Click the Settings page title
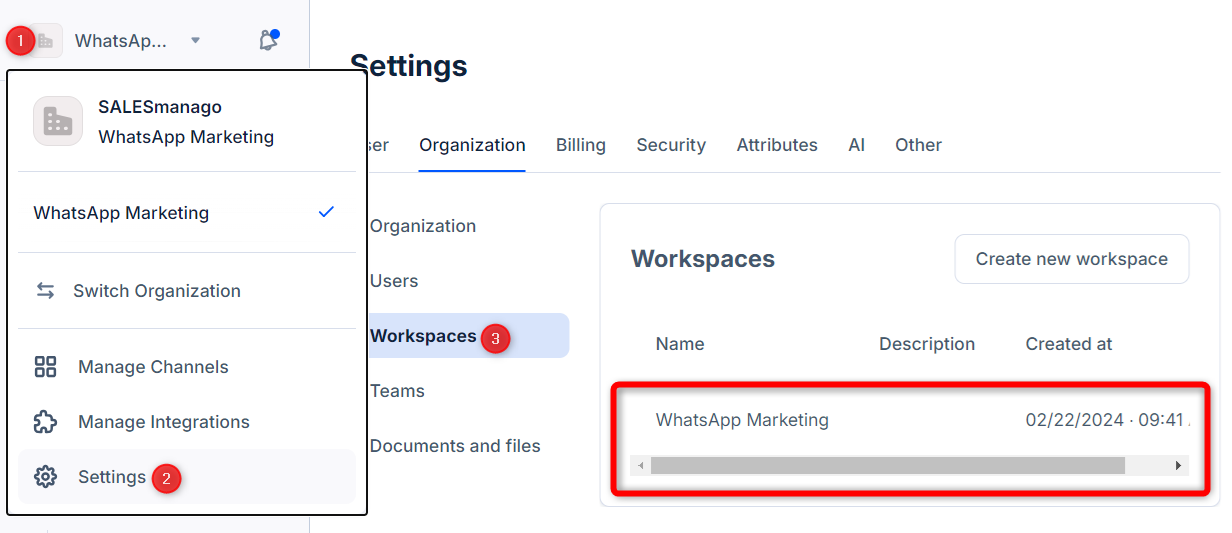The height and width of the screenshot is (533, 1232). 409,66
